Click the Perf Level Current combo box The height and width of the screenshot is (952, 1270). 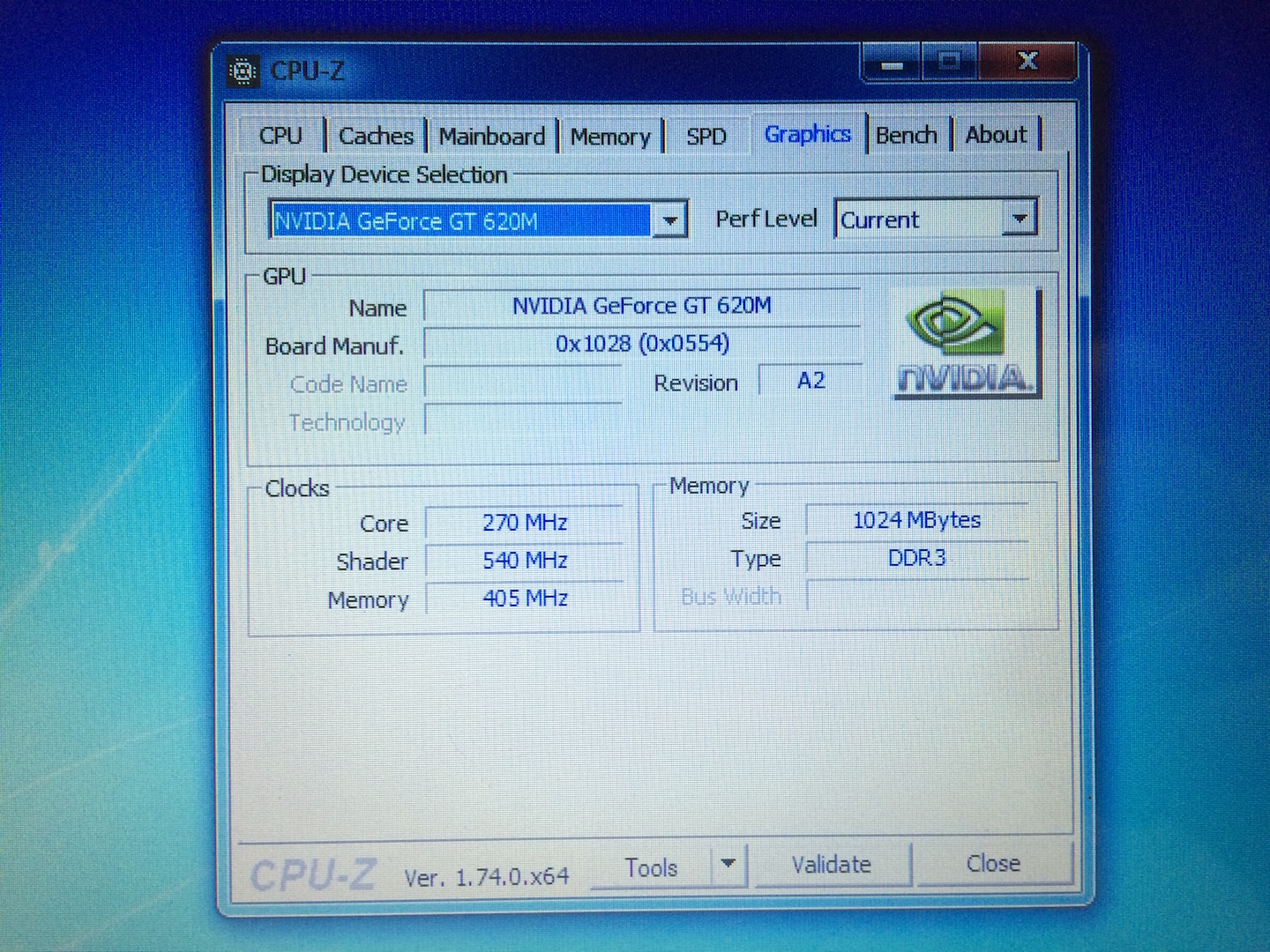[x=936, y=219]
